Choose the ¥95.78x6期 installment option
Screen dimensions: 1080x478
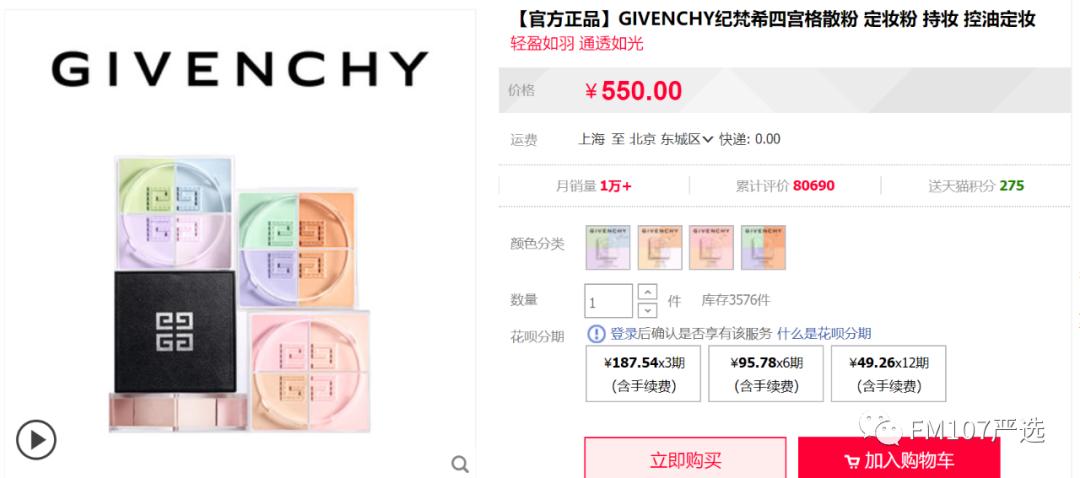[766, 373]
